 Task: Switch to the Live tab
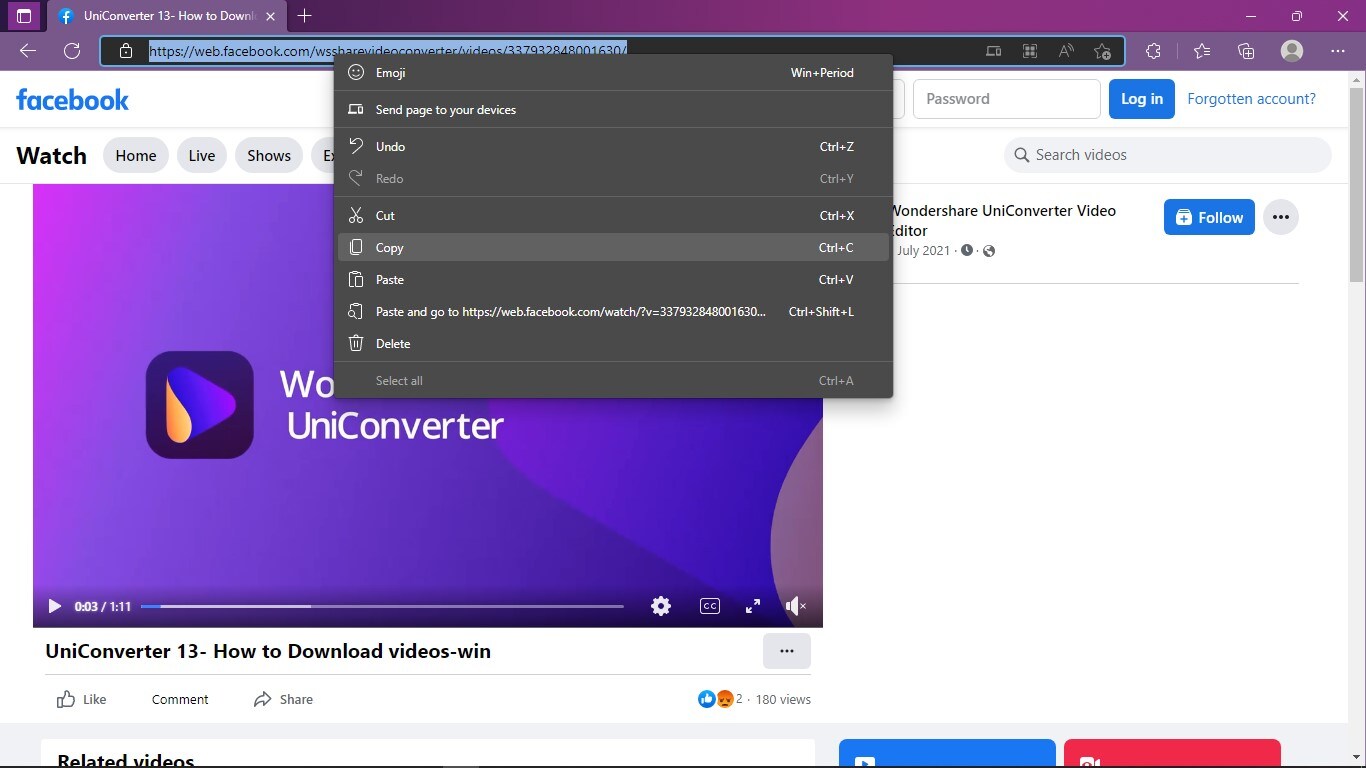pyautogui.click(x=202, y=155)
